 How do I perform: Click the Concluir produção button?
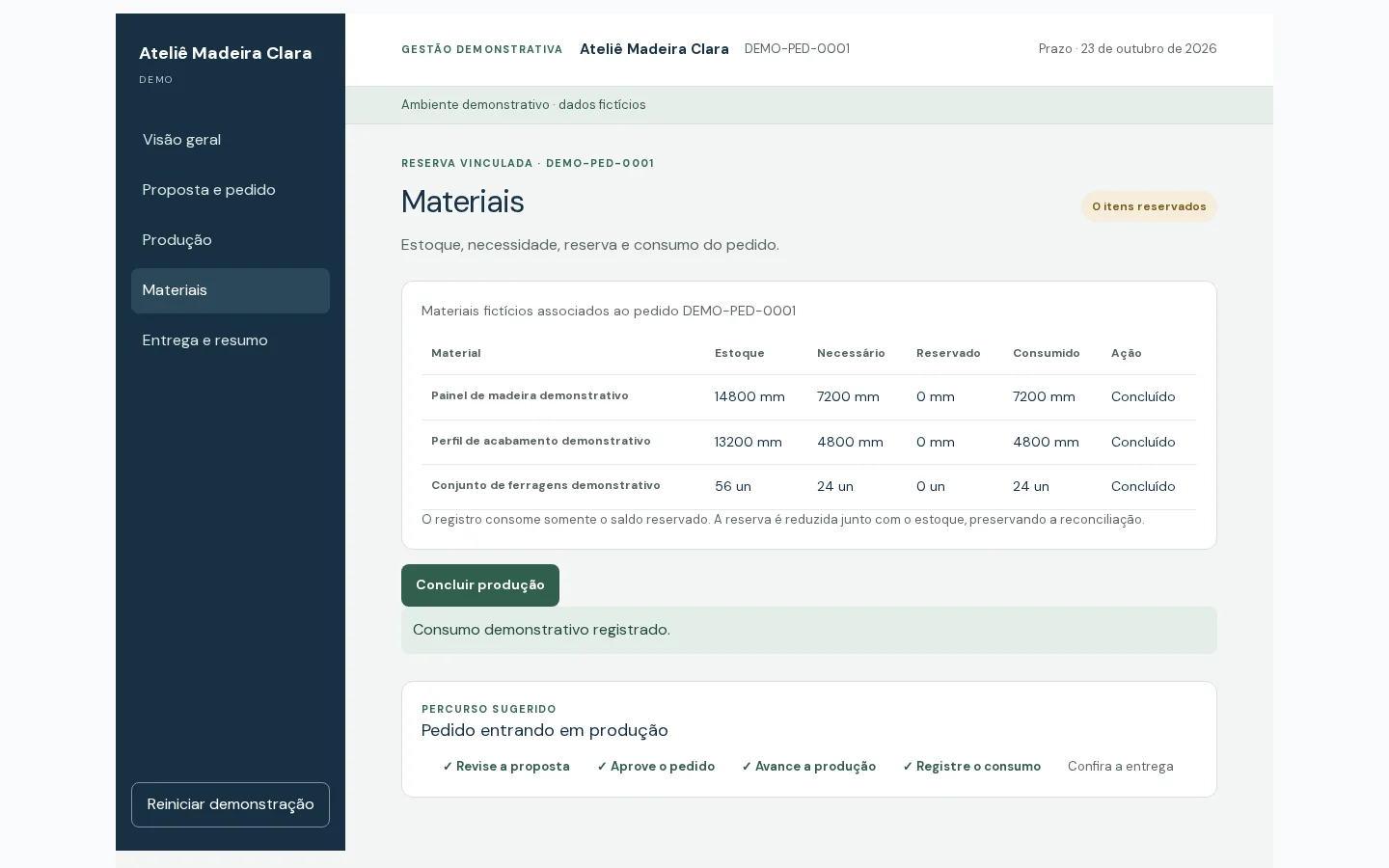(x=480, y=585)
